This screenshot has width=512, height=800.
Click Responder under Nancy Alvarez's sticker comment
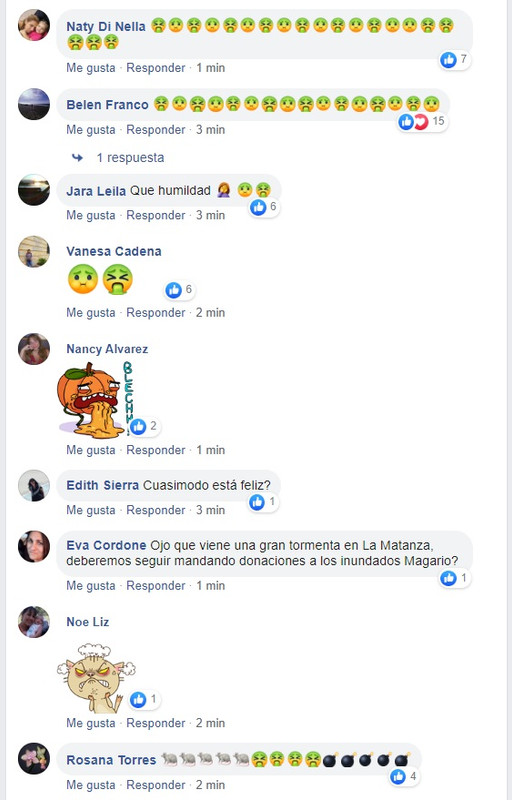[156, 450]
